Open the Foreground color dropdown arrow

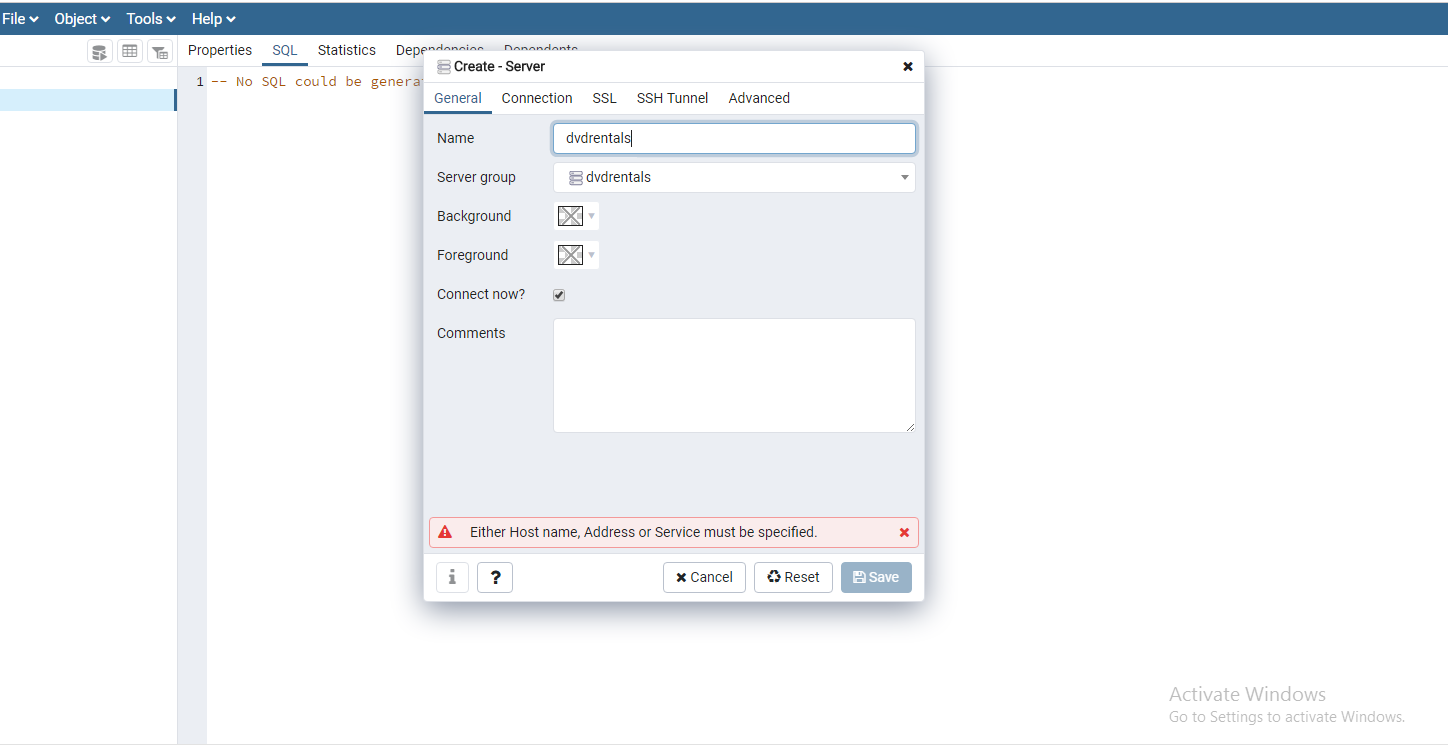[591, 255]
